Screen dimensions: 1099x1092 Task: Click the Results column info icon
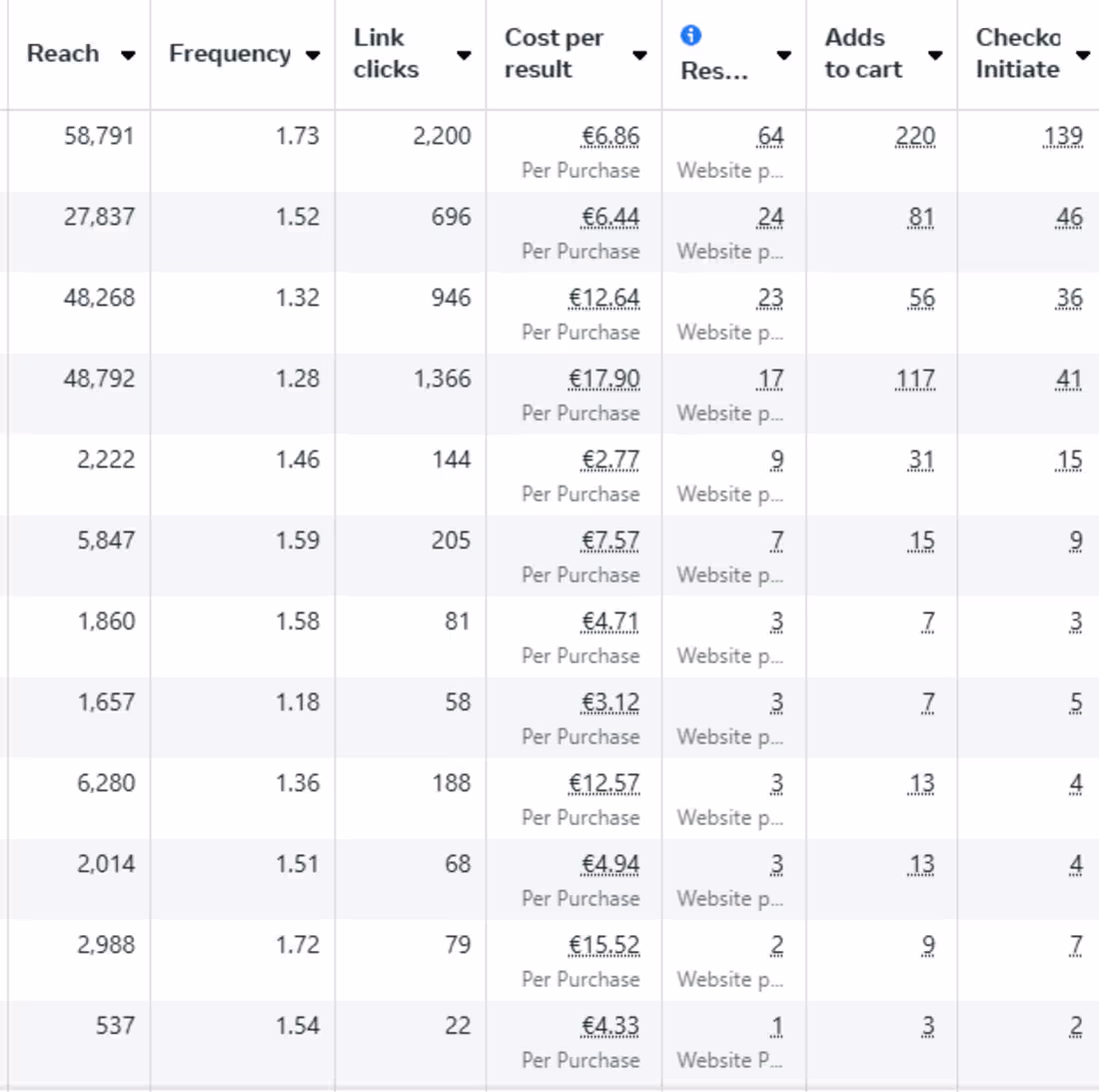(690, 33)
